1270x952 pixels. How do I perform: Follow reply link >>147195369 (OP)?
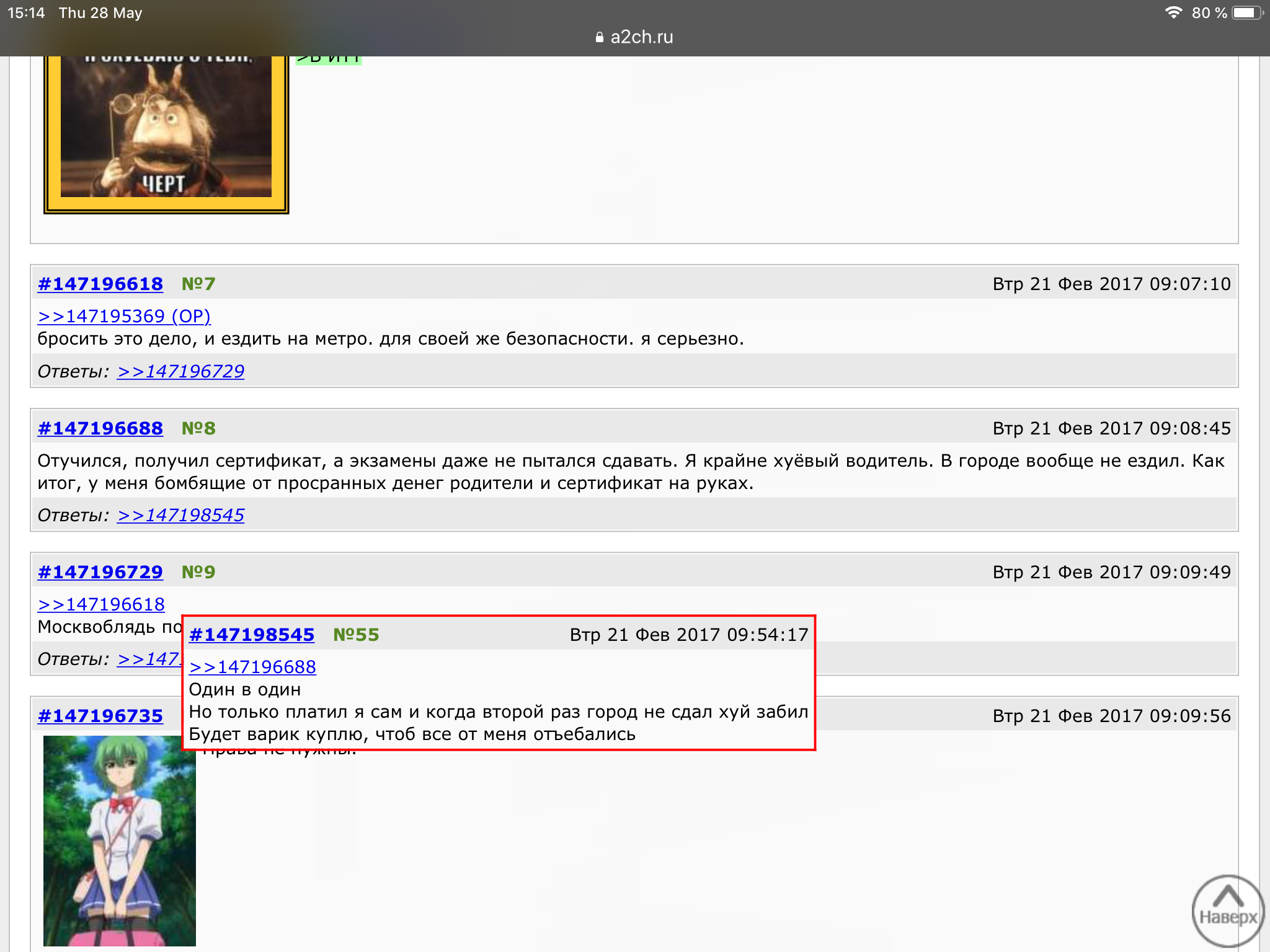tap(124, 316)
